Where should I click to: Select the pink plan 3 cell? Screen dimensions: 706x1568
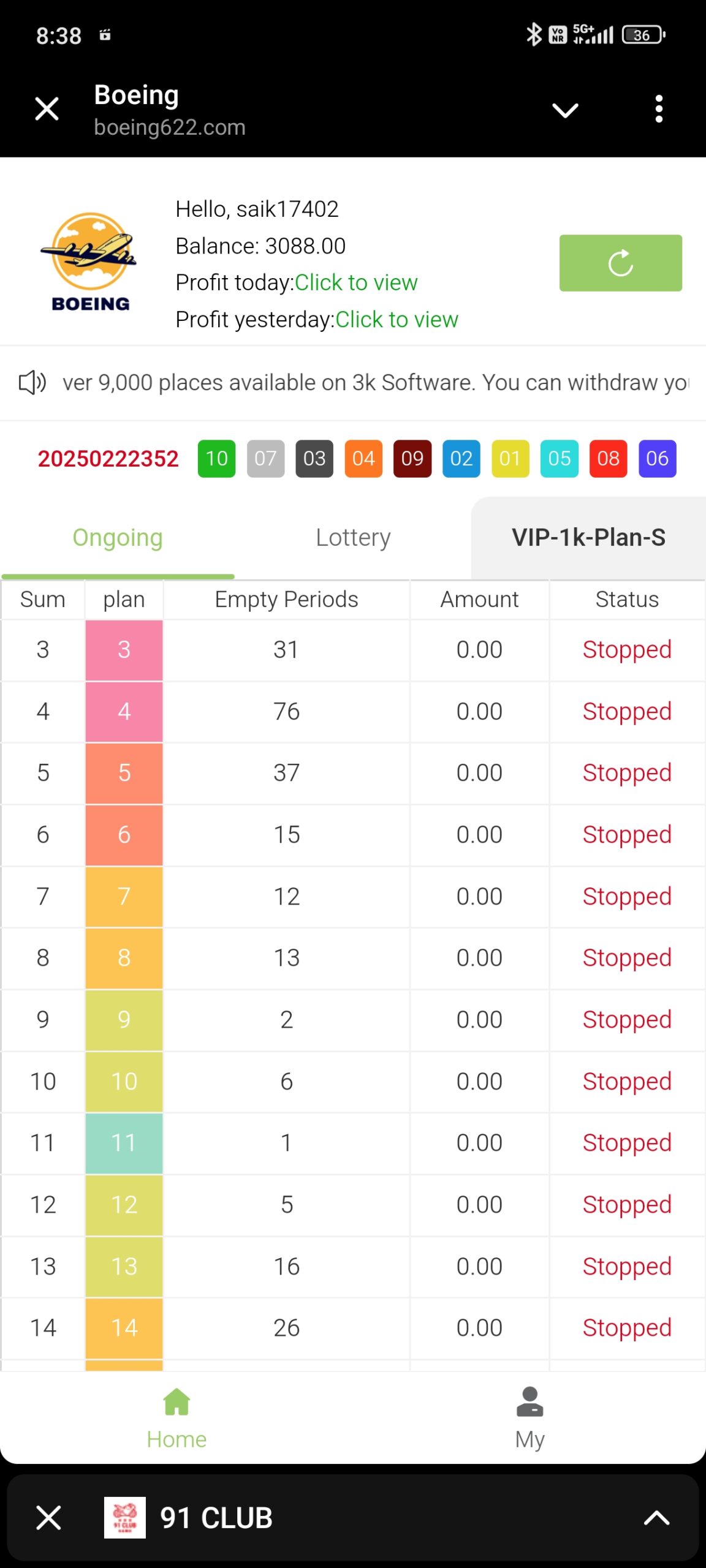(124, 650)
